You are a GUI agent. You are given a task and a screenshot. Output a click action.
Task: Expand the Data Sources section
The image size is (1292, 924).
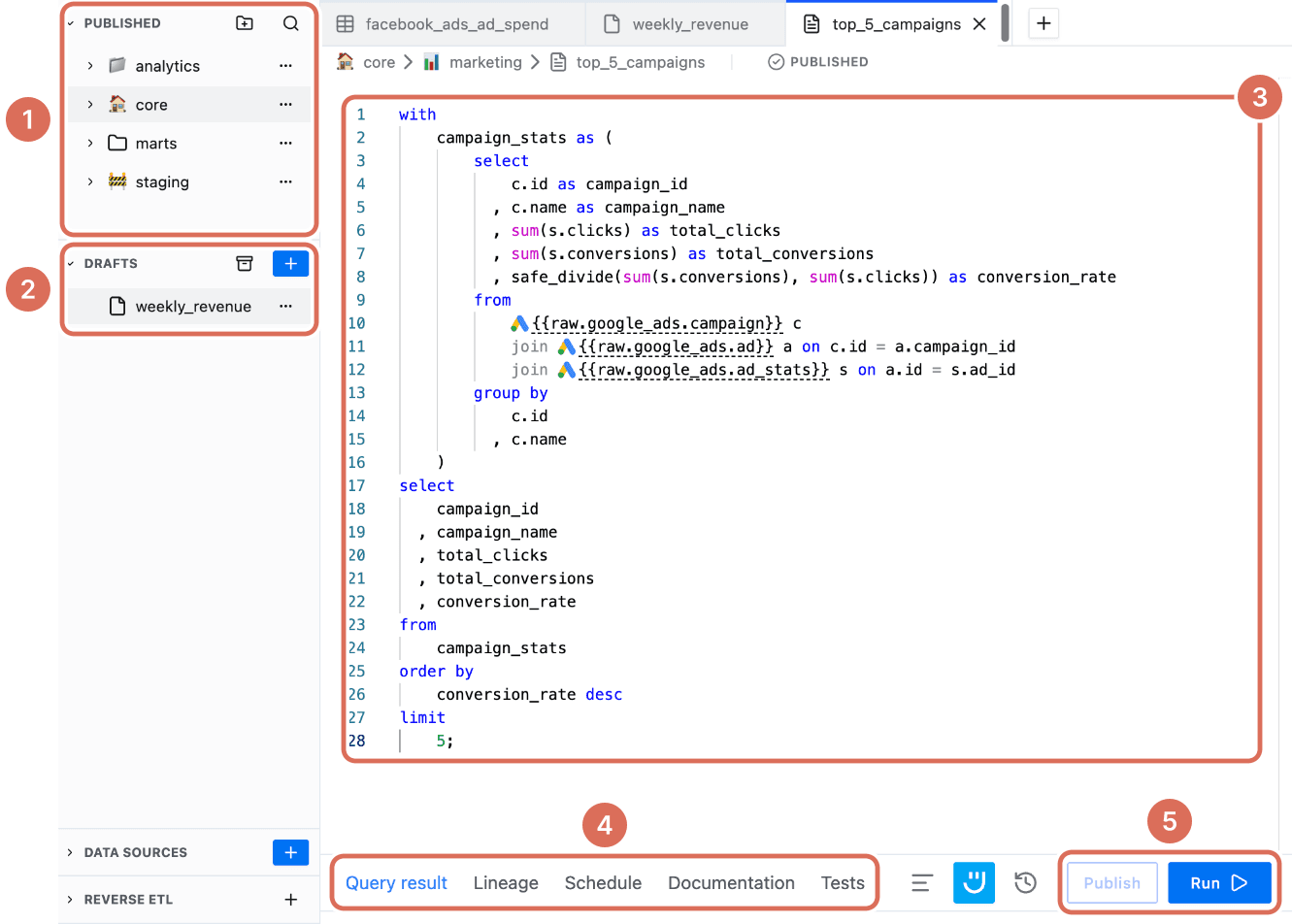pyautogui.click(x=71, y=852)
